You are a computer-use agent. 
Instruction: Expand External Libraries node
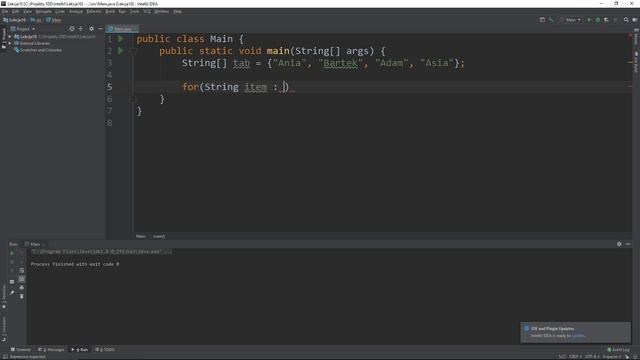(10, 43)
